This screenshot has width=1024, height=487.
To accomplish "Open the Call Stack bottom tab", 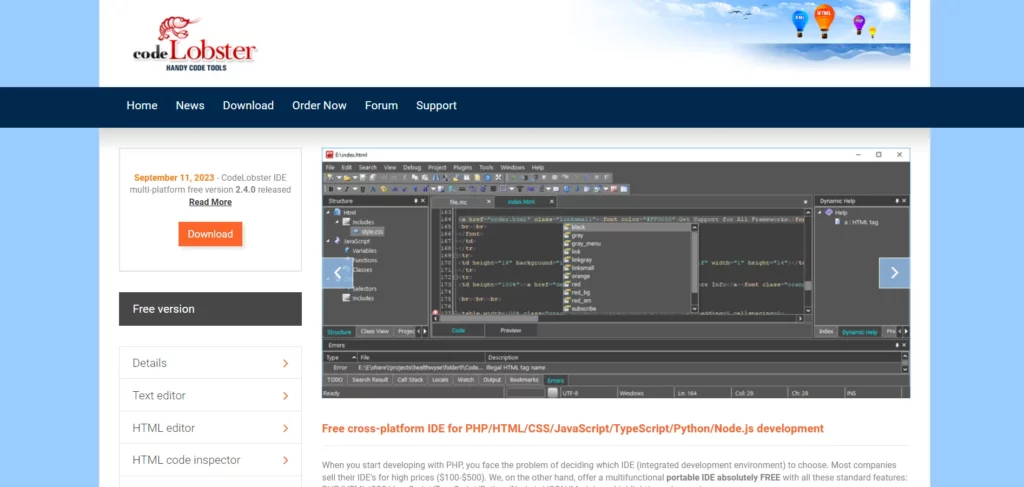I will (x=410, y=379).
